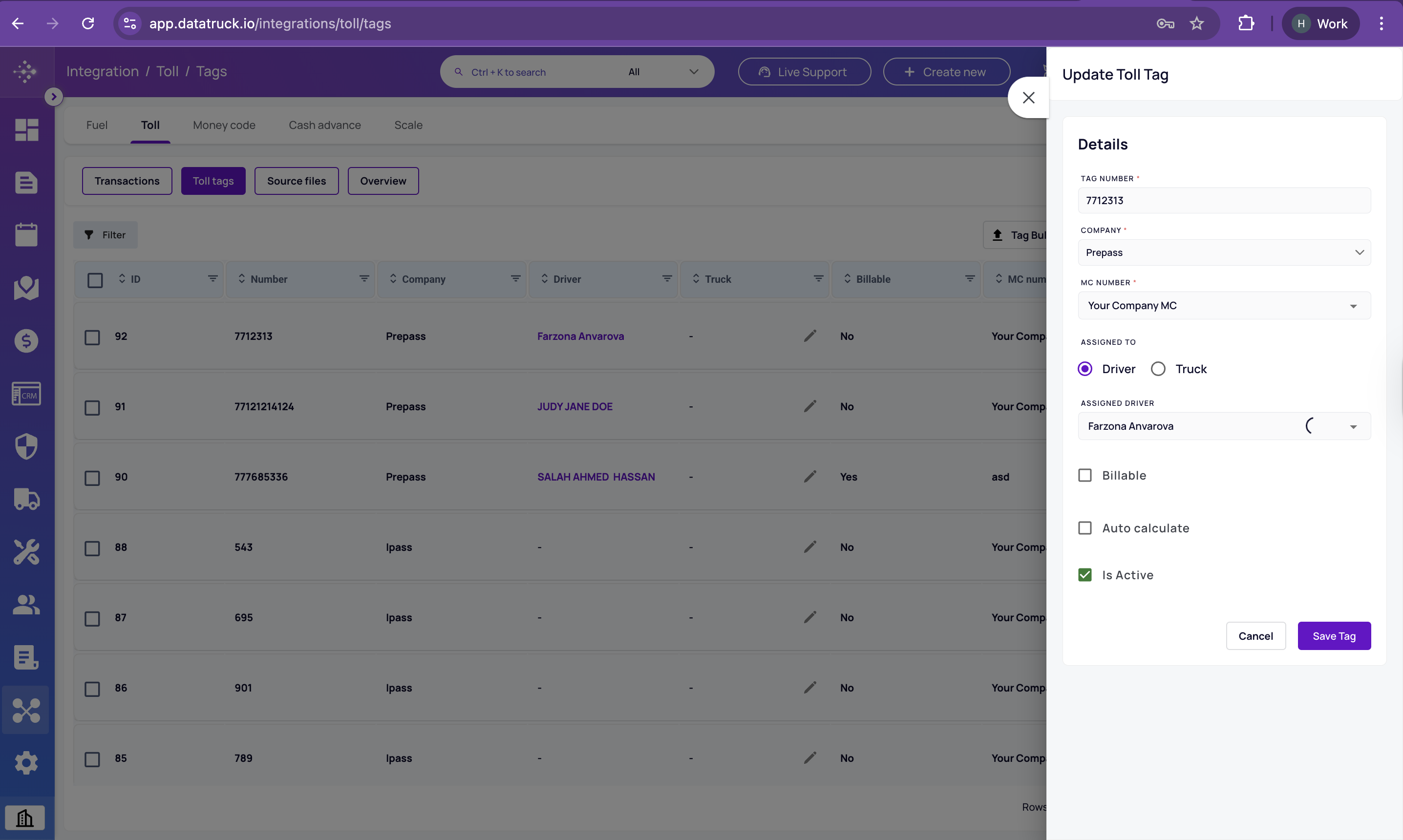Open the integrations icon in sidebar
This screenshot has height=840, width=1403.
coord(26,711)
